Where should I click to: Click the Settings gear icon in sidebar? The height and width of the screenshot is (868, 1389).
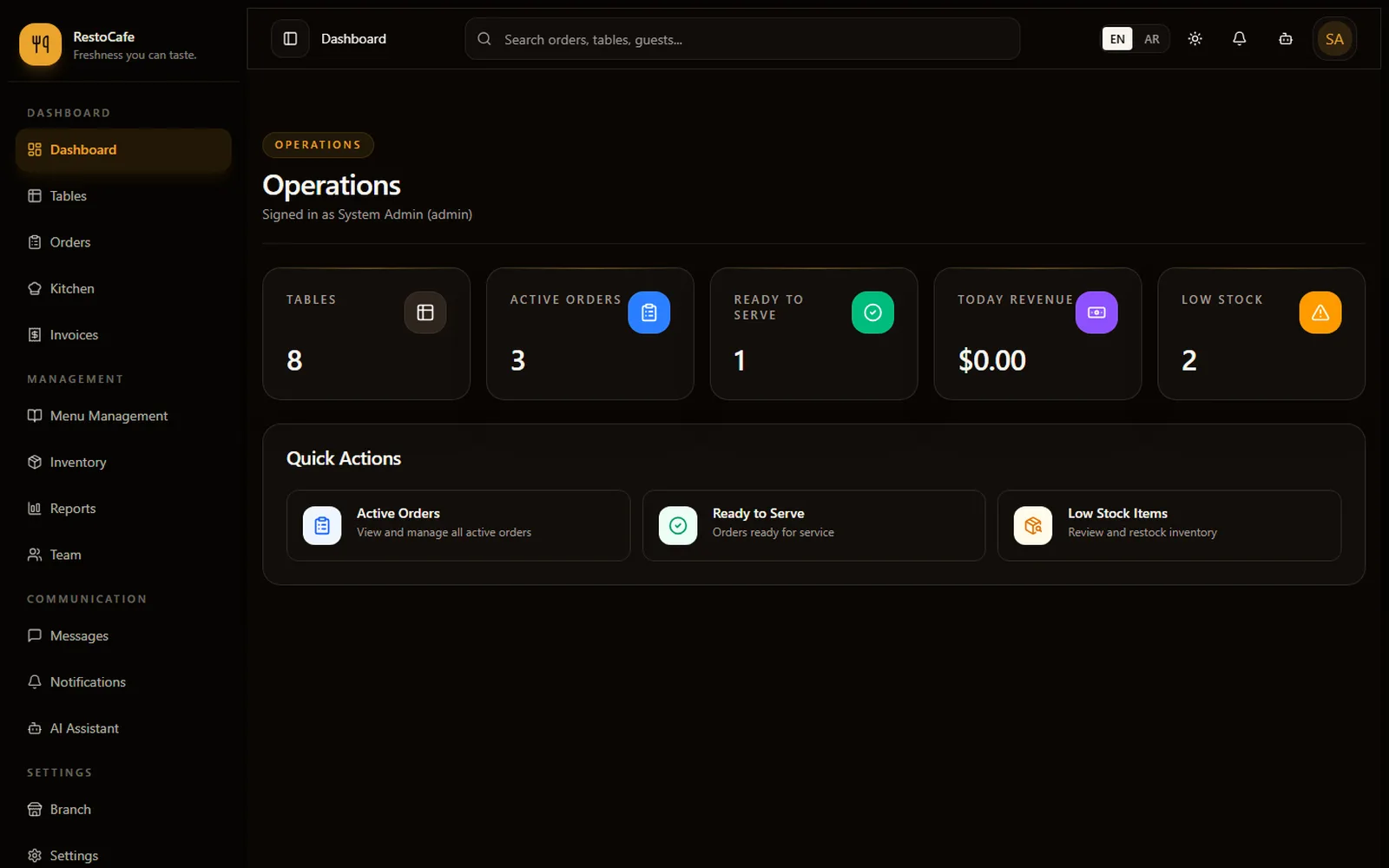[x=35, y=856]
